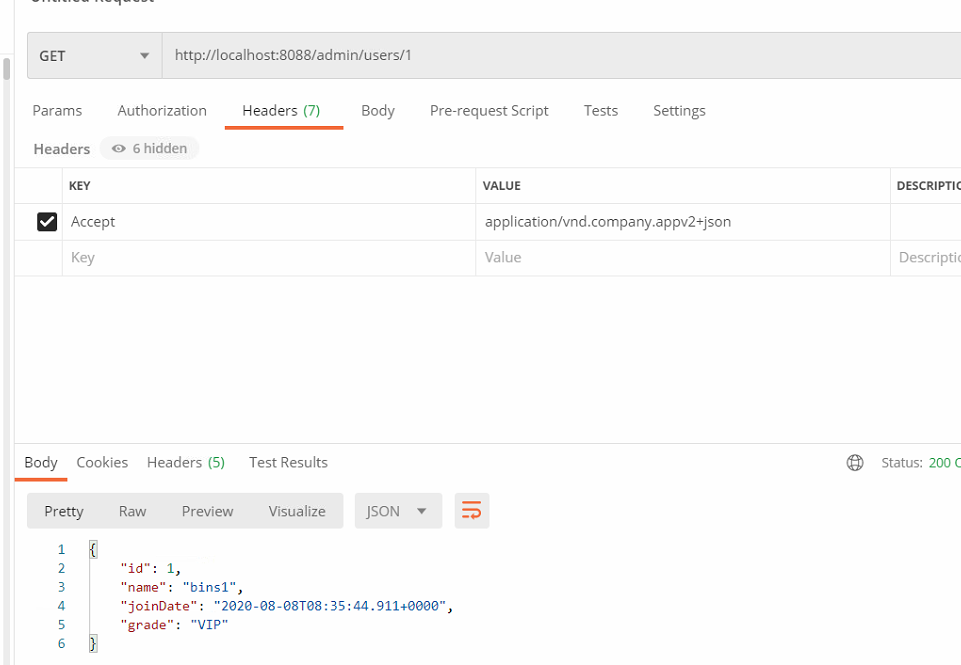Choose the Pretty response view
This screenshot has height=665, width=961.
click(x=64, y=511)
